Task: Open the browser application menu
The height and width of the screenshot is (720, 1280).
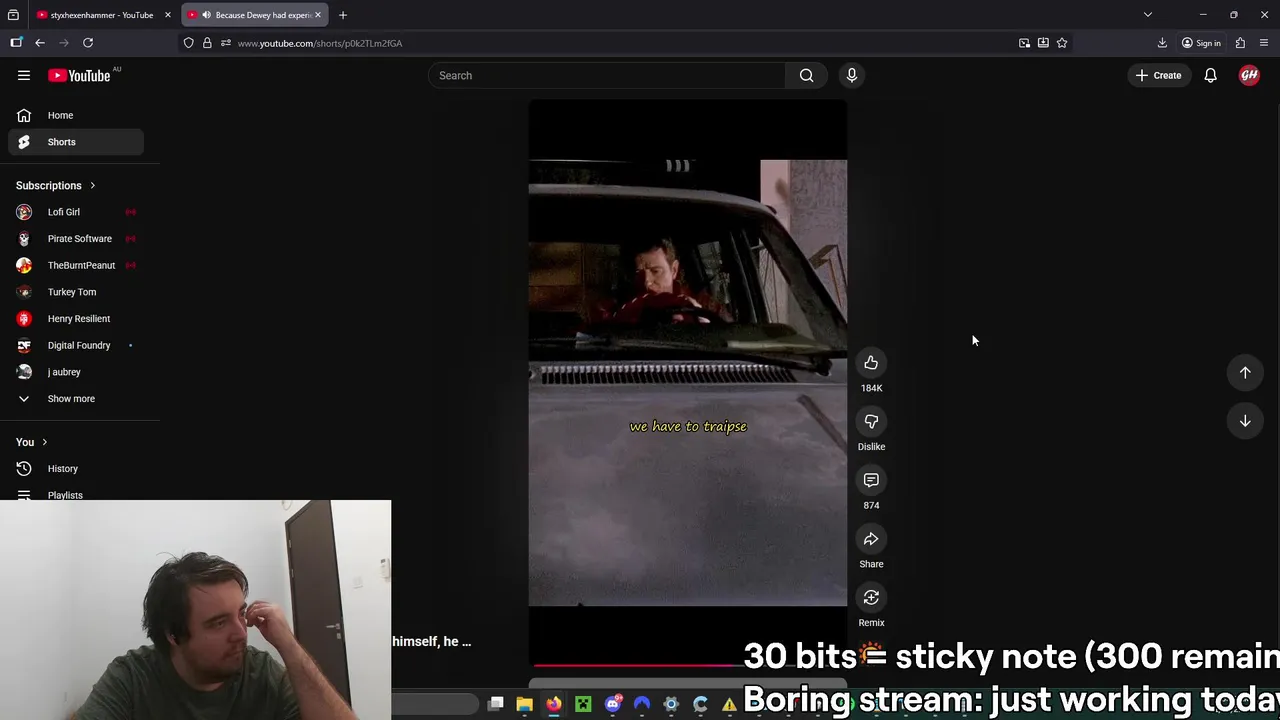Action: [1264, 43]
